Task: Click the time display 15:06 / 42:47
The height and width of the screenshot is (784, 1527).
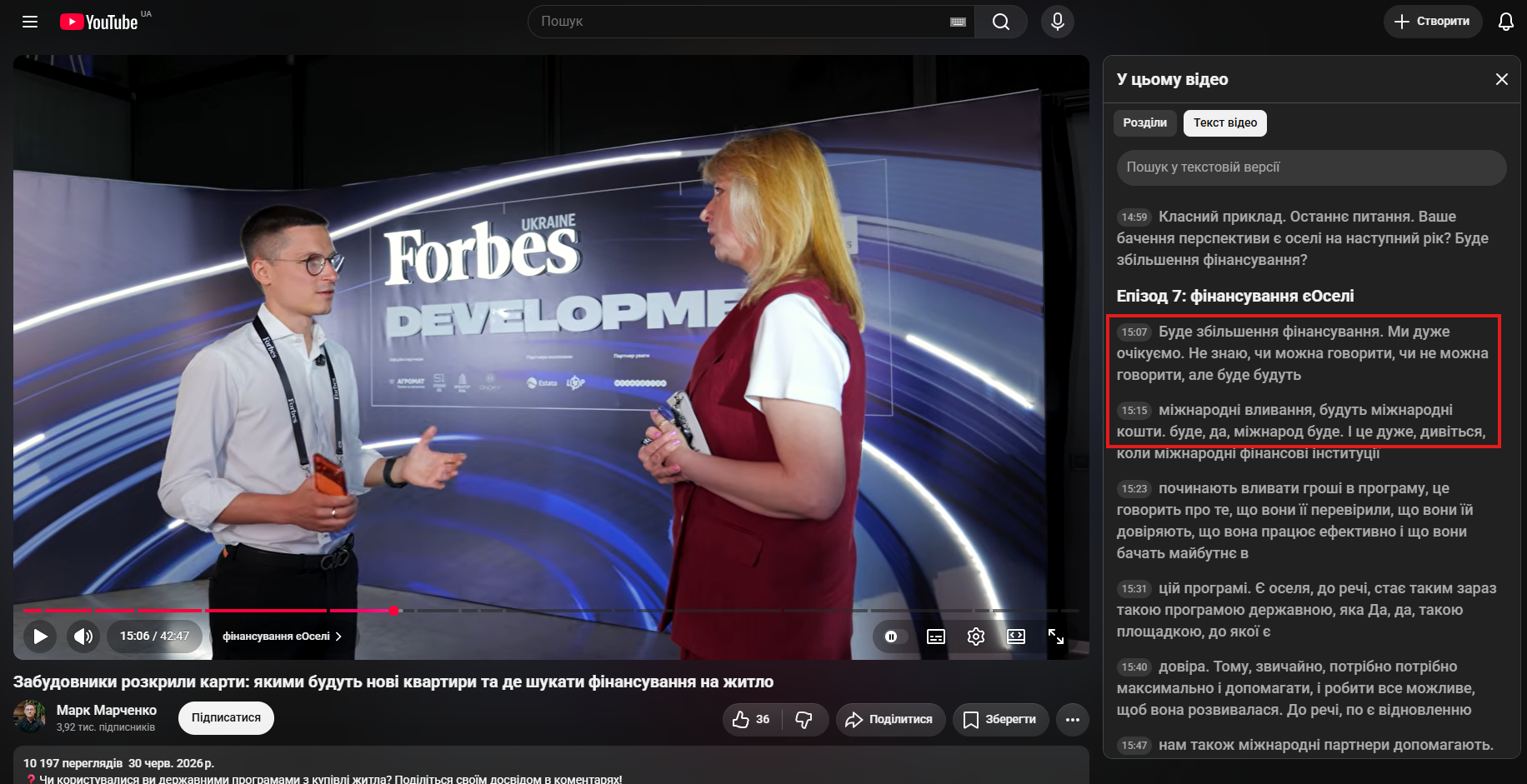Action: point(154,637)
